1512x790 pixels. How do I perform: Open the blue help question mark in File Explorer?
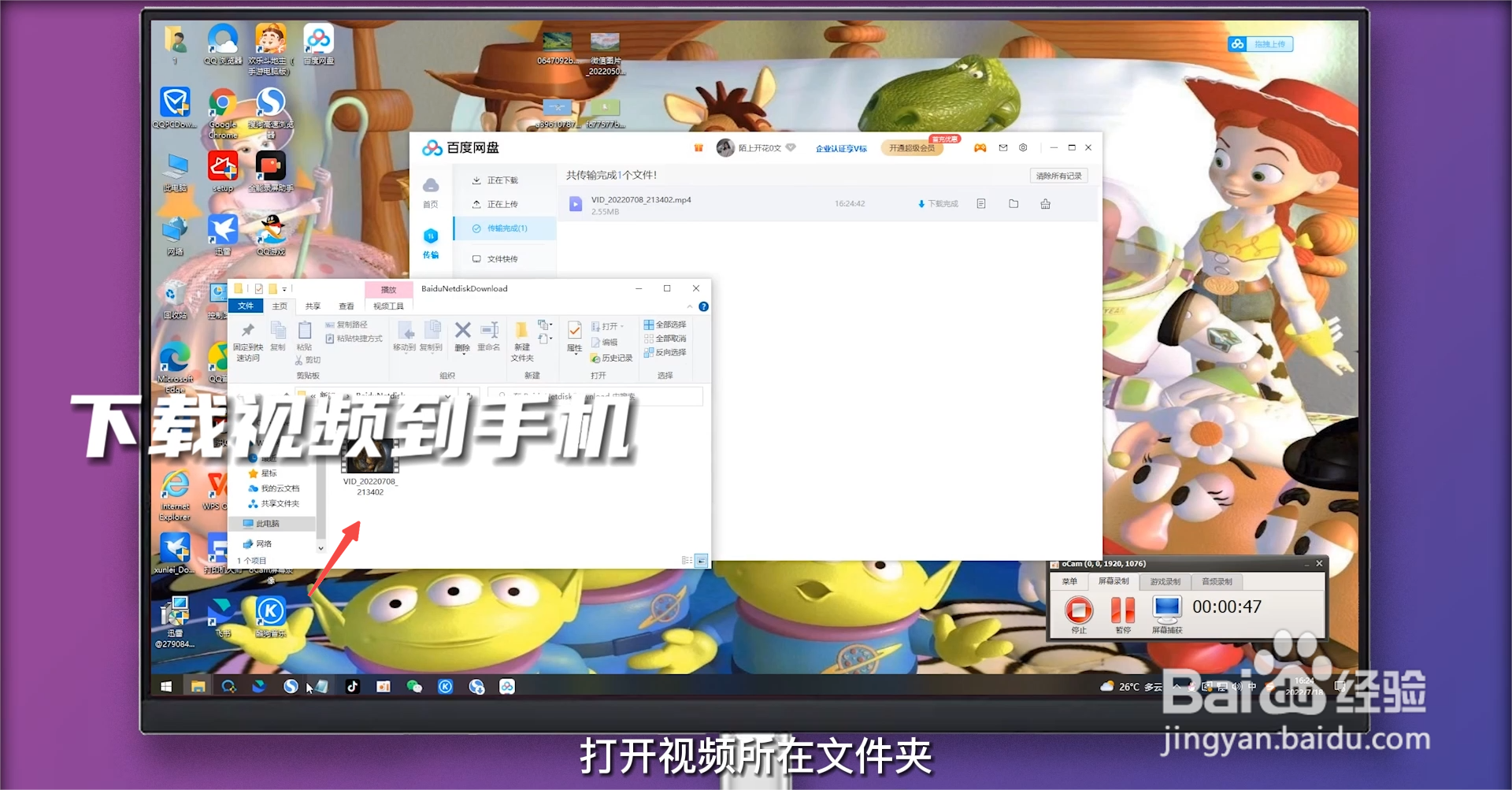703,306
